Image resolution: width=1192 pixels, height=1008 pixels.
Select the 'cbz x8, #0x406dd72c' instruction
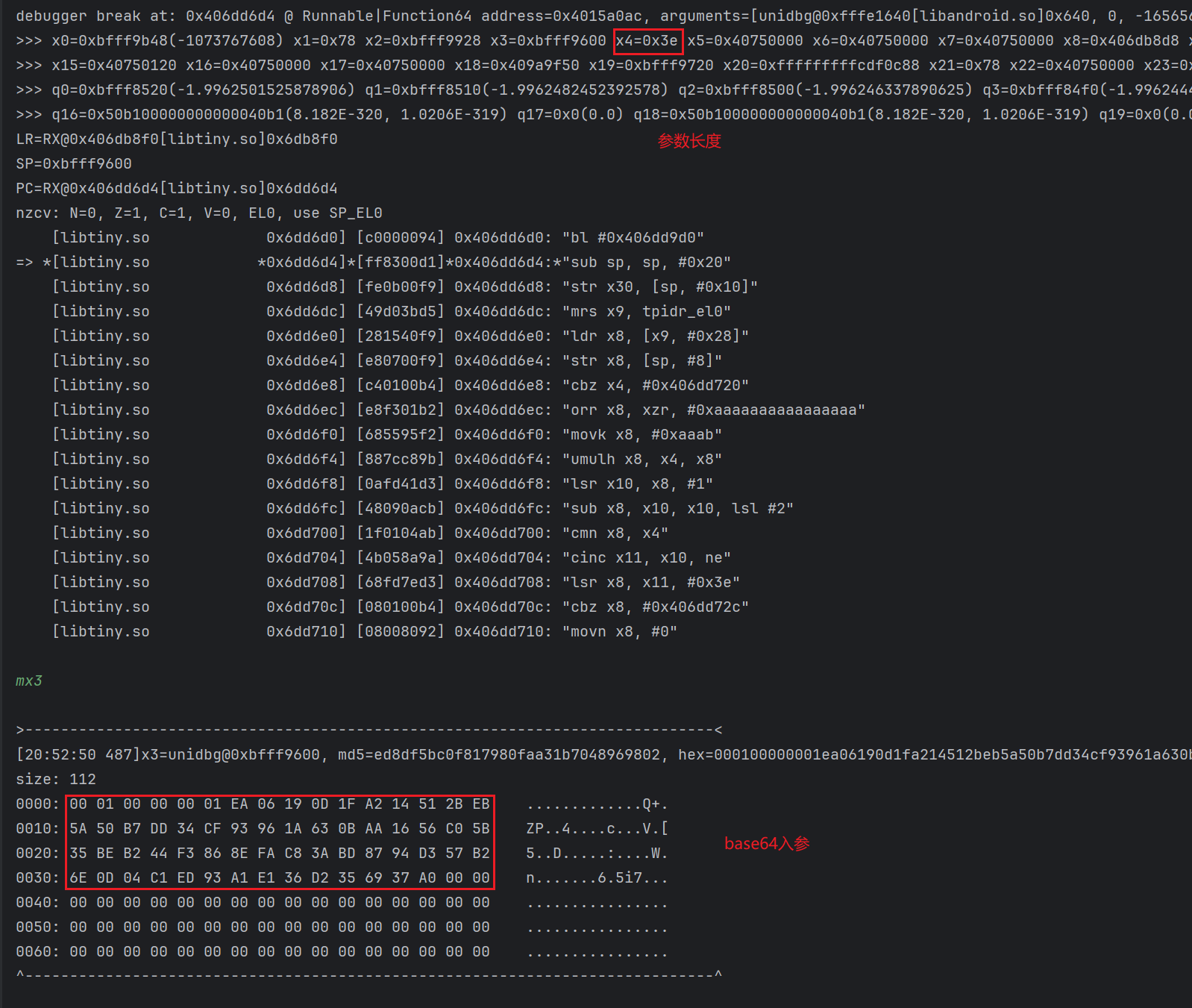656,607
